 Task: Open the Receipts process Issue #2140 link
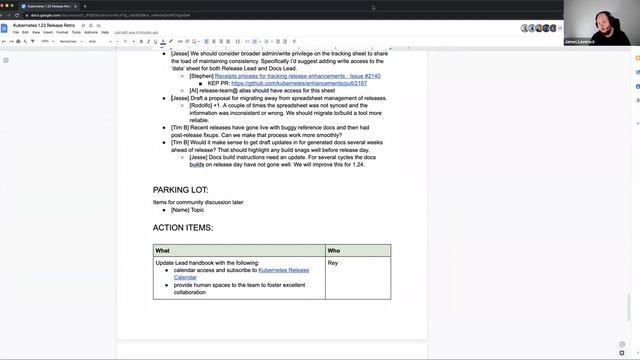pyautogui.click(x=298, y=76)
